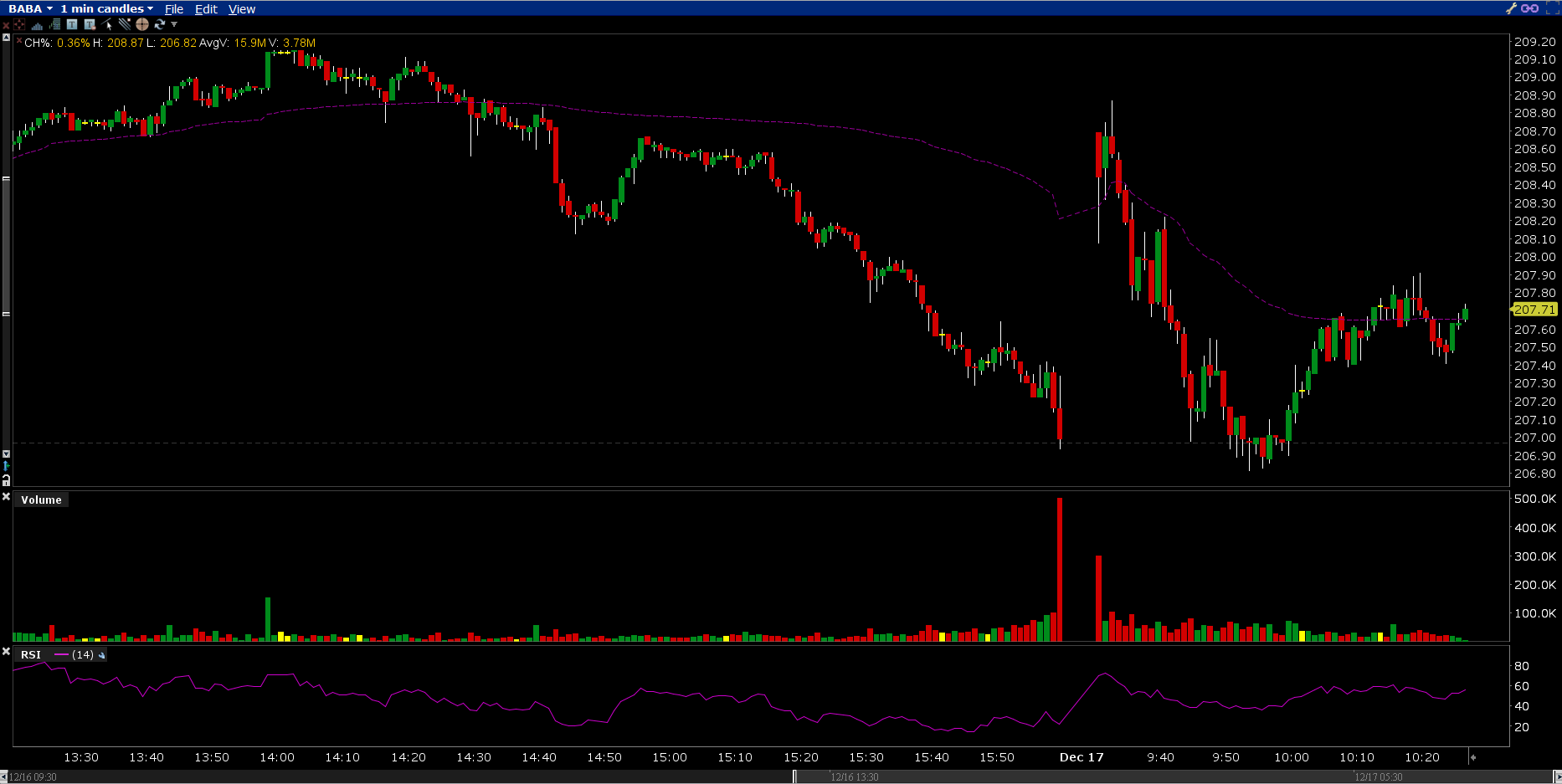Click the blue volume bars toolbar icon
This screenshot has height=784, width=1562.
(x=37, y=25)
